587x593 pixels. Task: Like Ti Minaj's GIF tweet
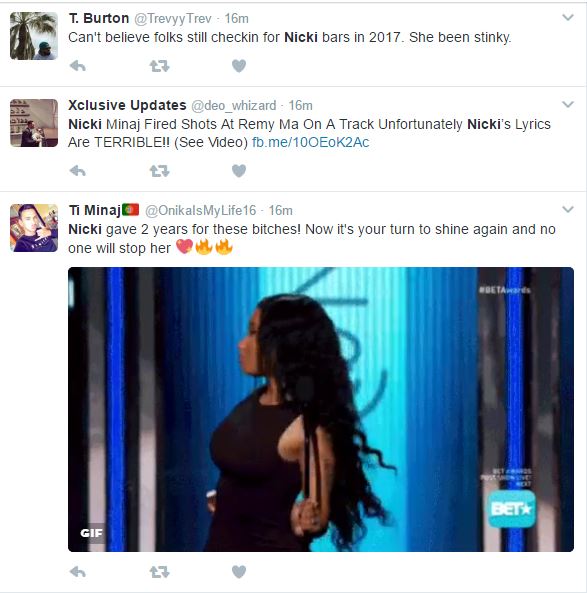[x=239, y=572]
